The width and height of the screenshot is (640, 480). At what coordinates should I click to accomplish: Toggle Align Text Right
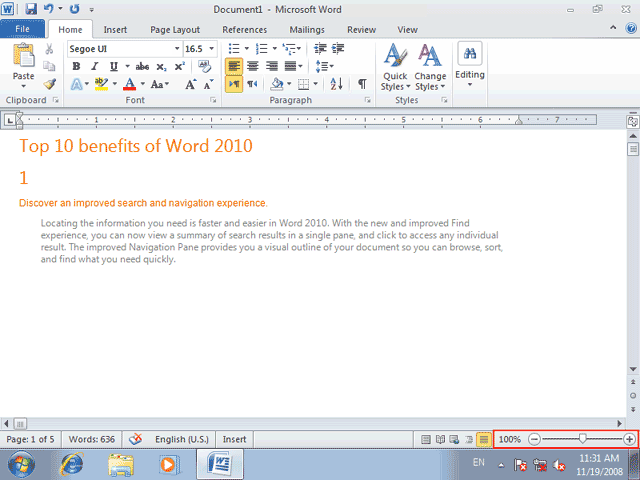click(271, 66)
